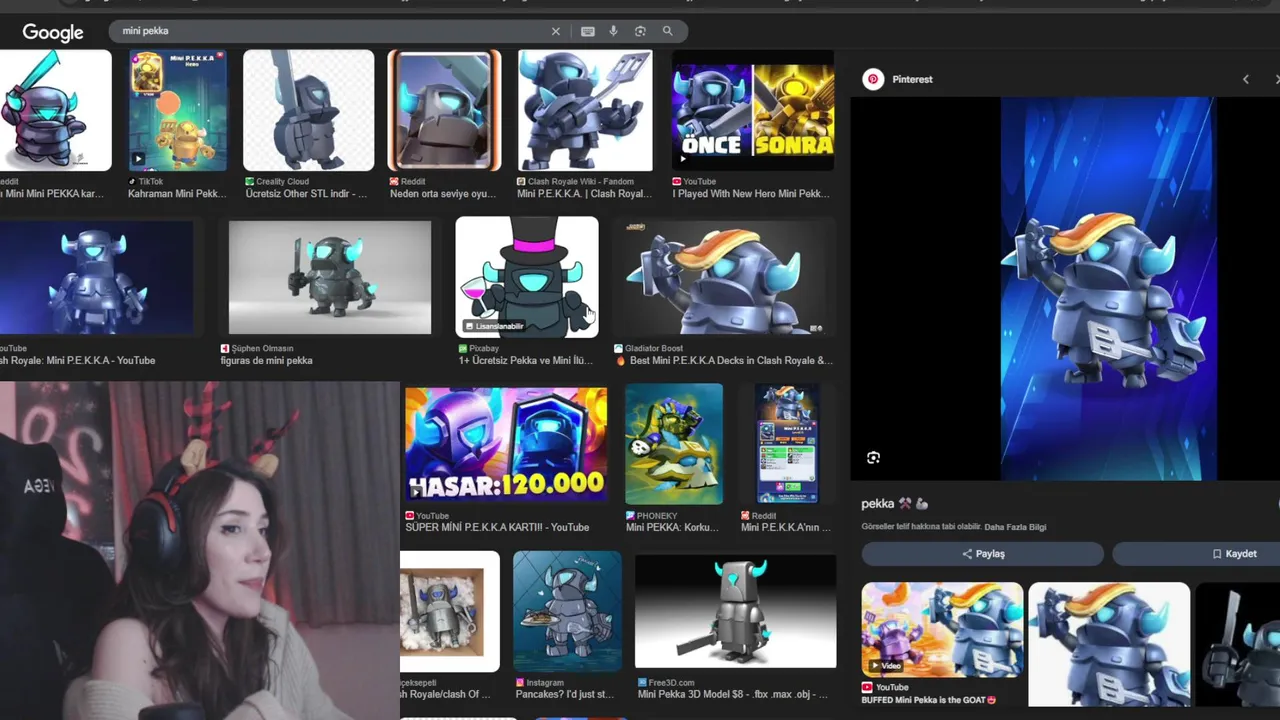Go to previous image with left chevron
The width and height of the screenshot is (1280, 720).
tap(1246, 79)
